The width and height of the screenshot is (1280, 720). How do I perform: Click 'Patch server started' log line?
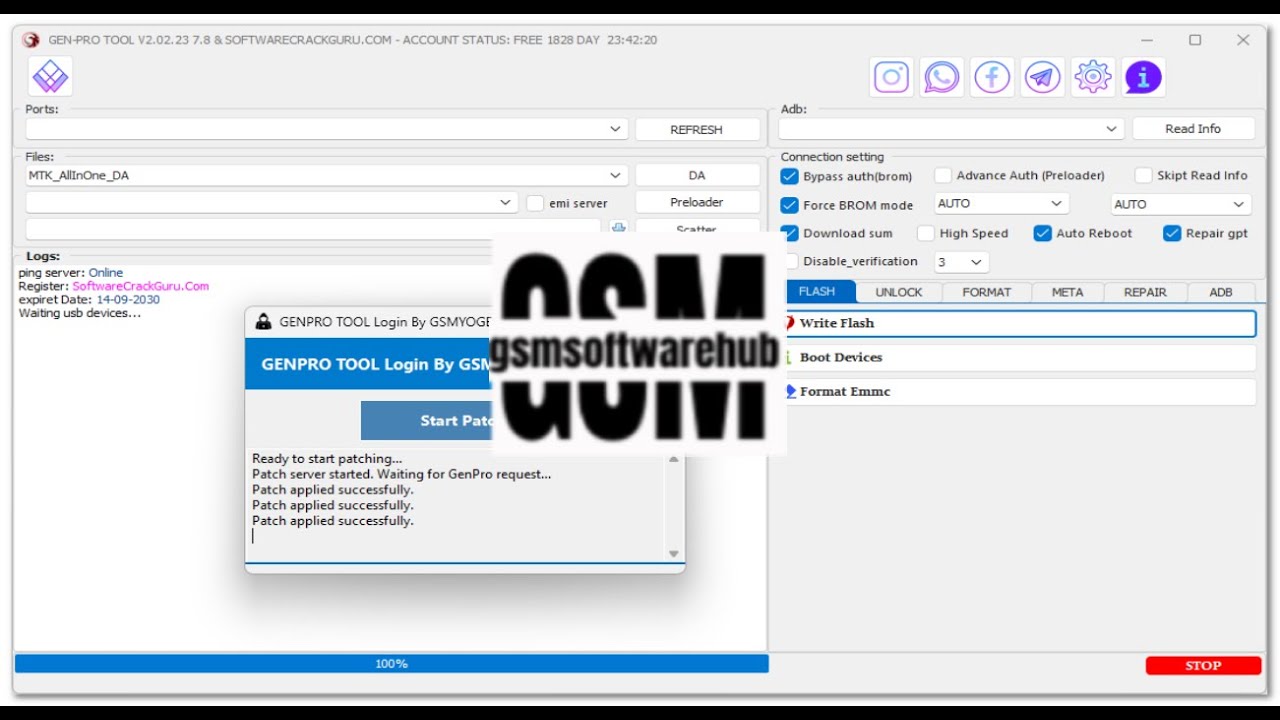click(x=401, y=474)
